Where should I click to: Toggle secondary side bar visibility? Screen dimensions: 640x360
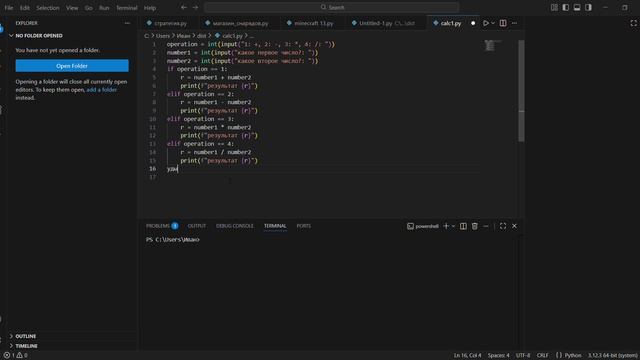pyautogui.click(x=588, y=7)
